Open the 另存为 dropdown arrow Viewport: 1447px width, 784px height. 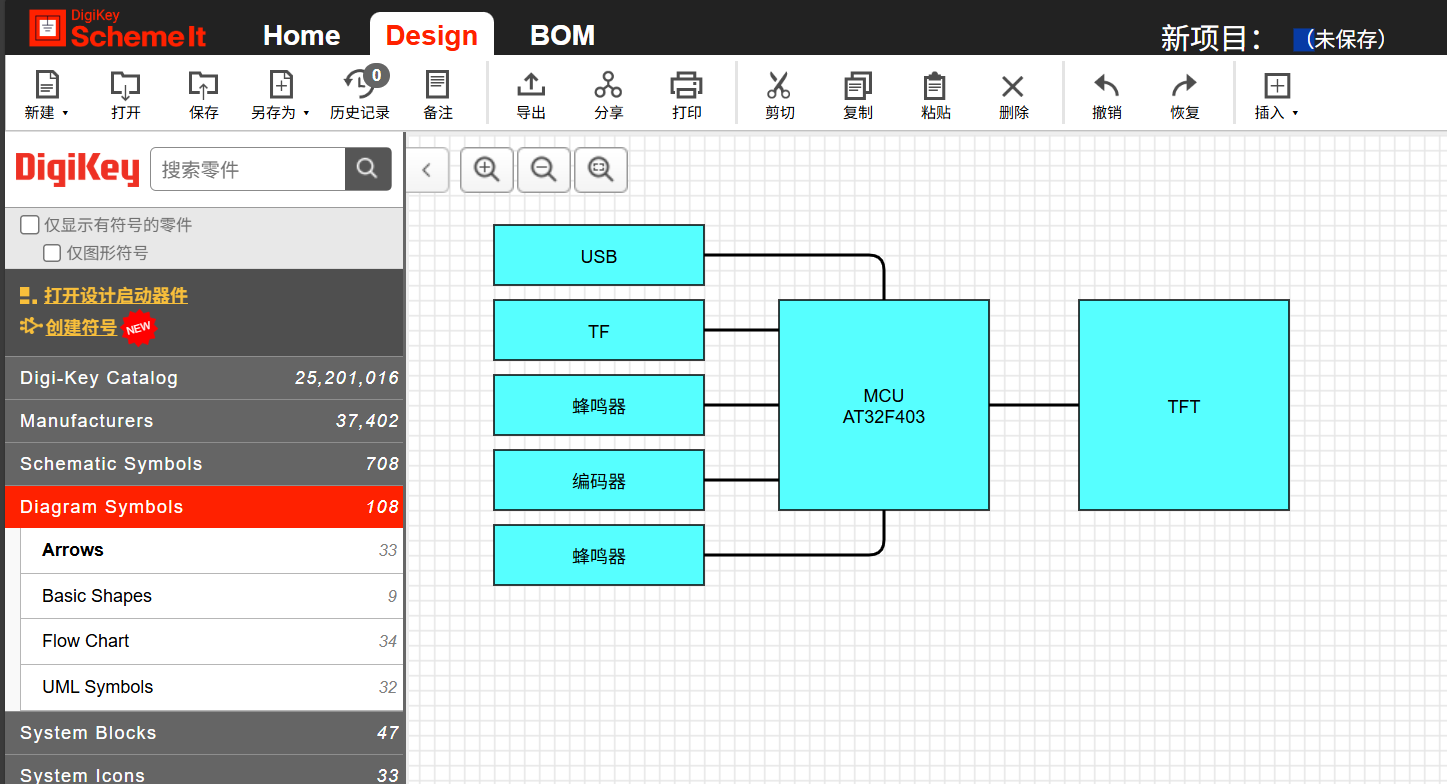[306, 113]
